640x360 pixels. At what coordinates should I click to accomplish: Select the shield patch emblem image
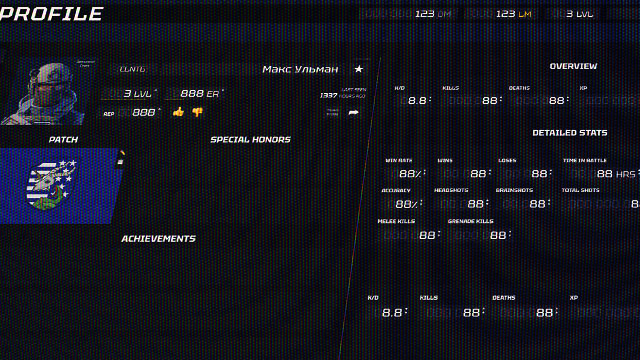(51, 185)
